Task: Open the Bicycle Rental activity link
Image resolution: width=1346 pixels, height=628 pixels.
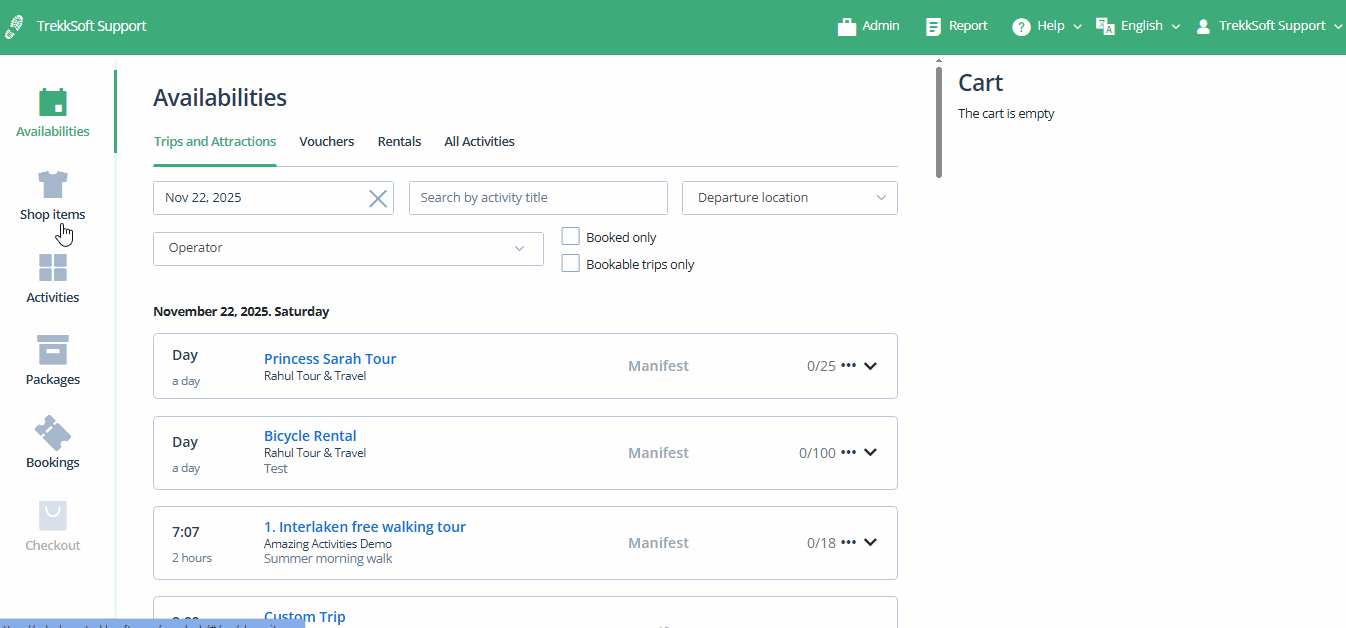Action: (310, 435)
